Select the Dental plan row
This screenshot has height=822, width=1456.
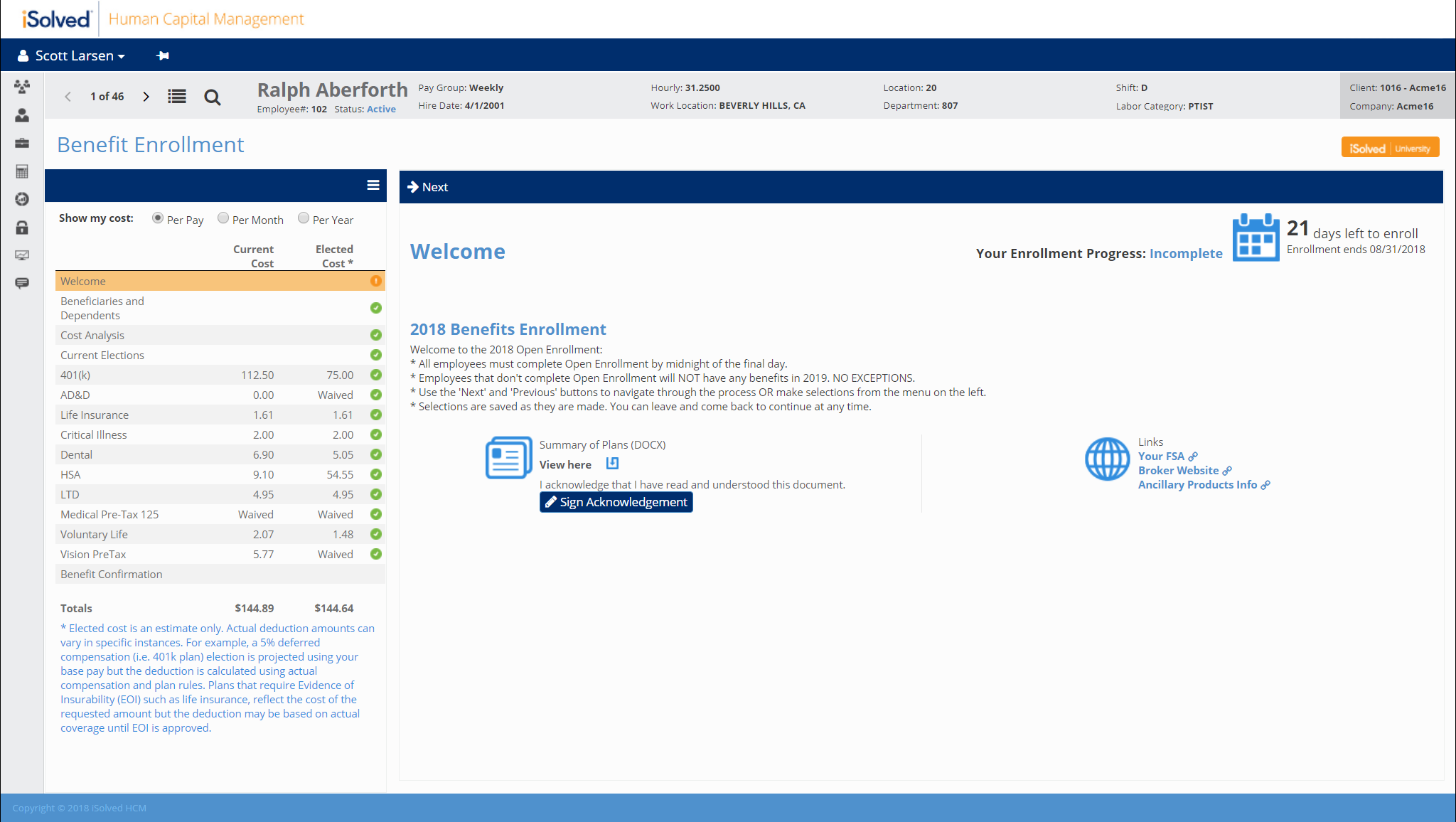[x=77, y=454]
